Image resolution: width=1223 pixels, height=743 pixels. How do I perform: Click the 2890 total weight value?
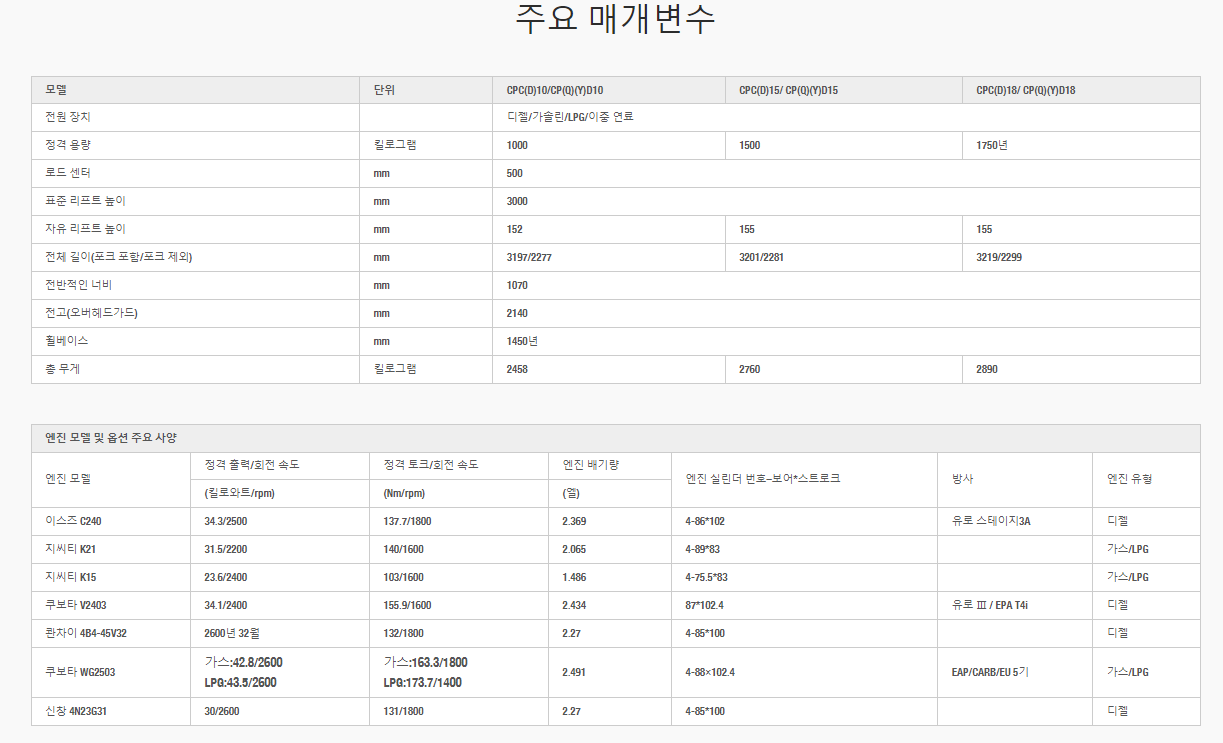coord(986,369)
